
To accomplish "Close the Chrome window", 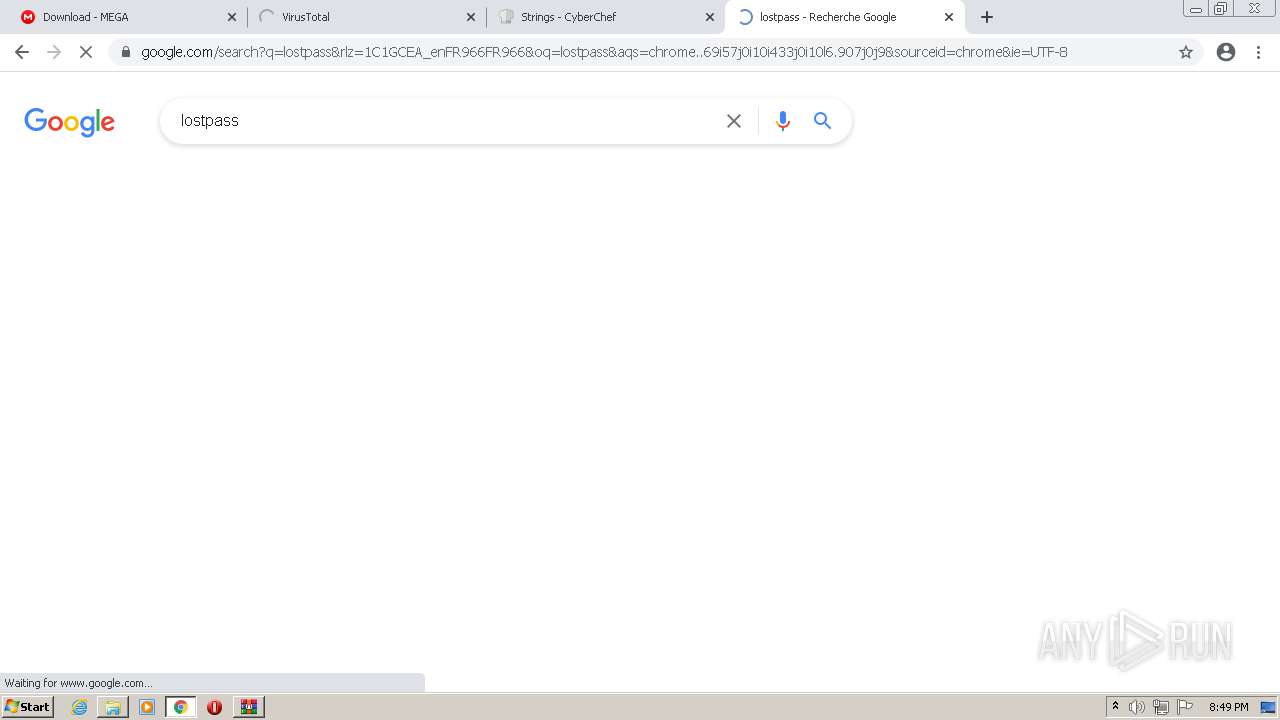I will (1254, 9).
